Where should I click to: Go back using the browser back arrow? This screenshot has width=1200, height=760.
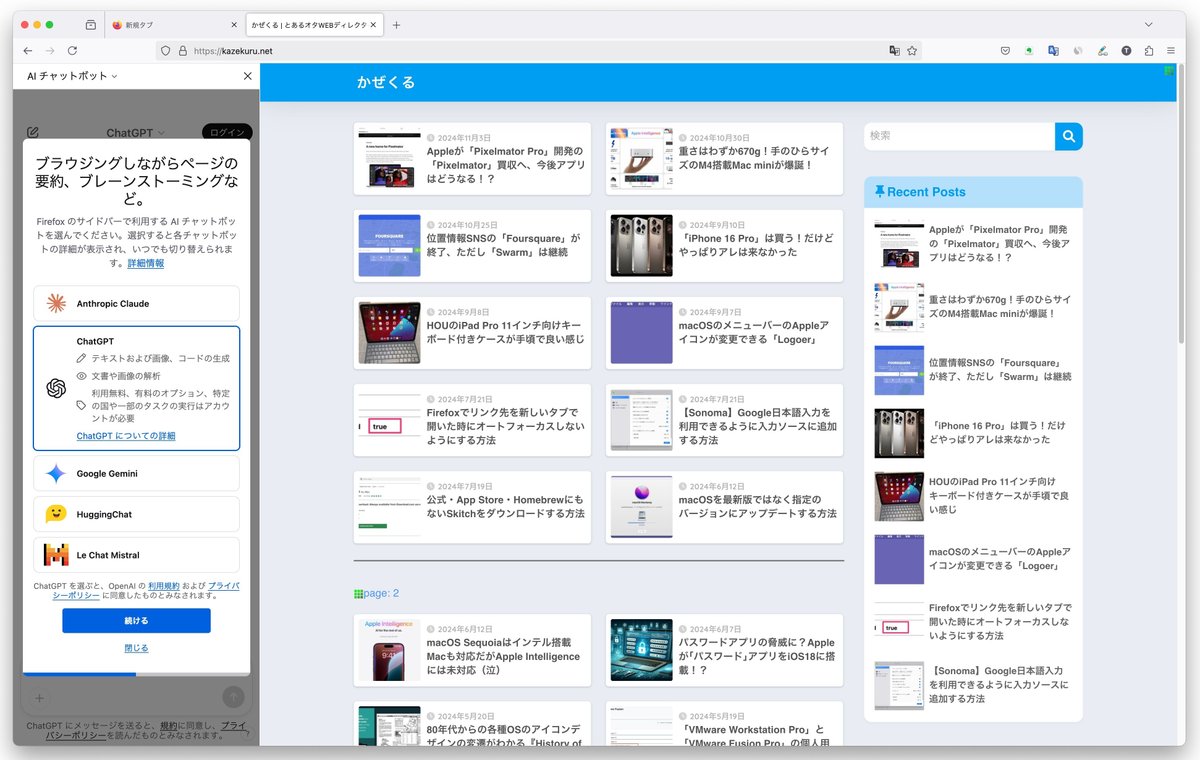28,50
